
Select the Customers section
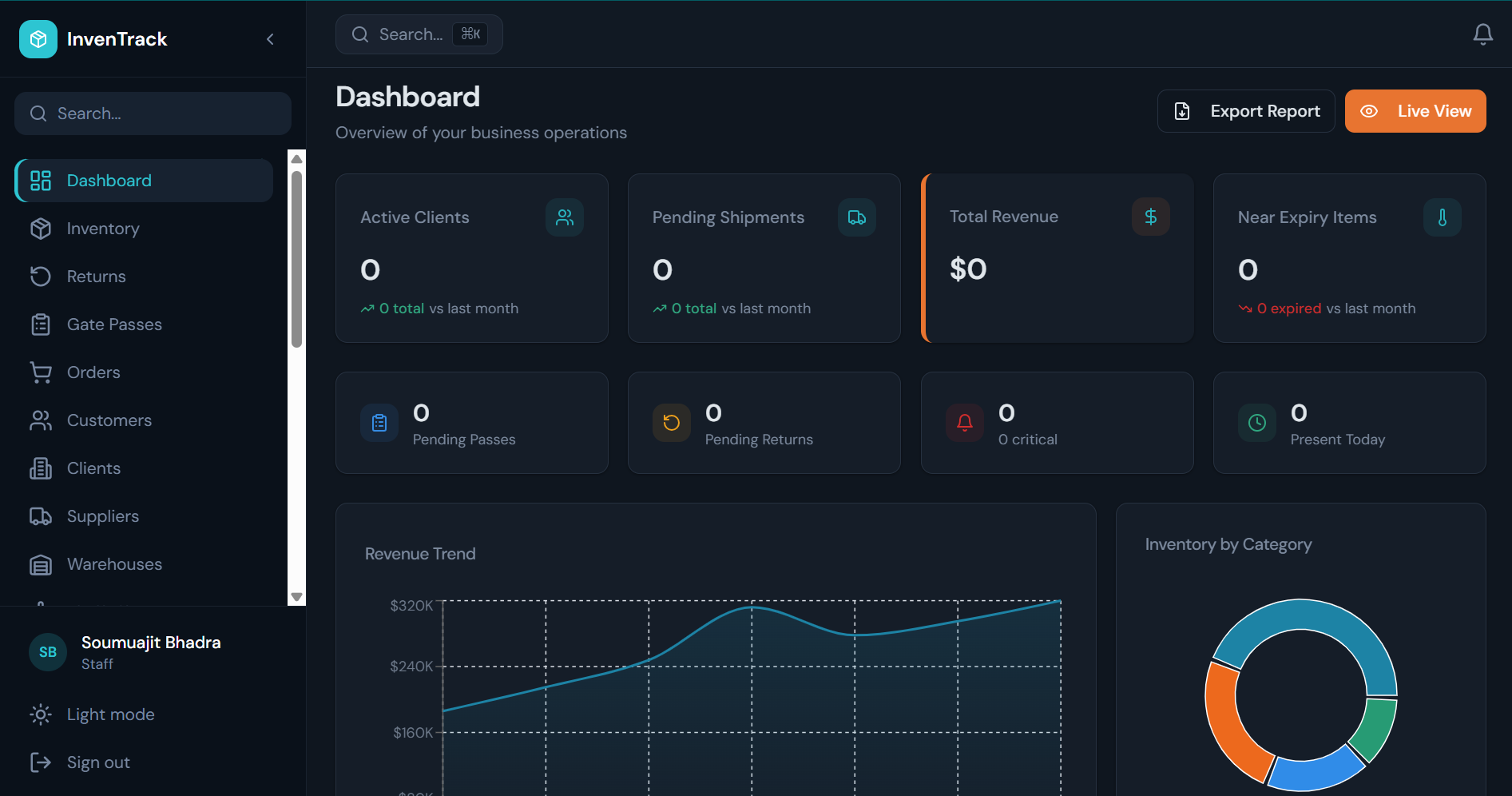click(109, 420)
